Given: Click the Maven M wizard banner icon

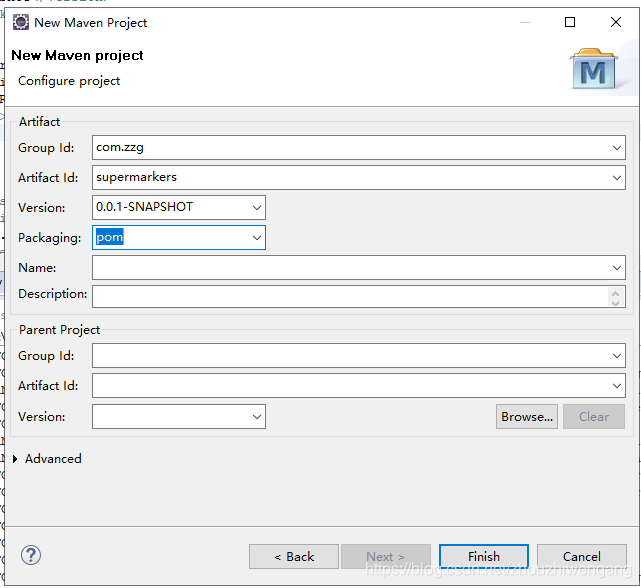Looking at the screenshot, I should tap(593, 69).
